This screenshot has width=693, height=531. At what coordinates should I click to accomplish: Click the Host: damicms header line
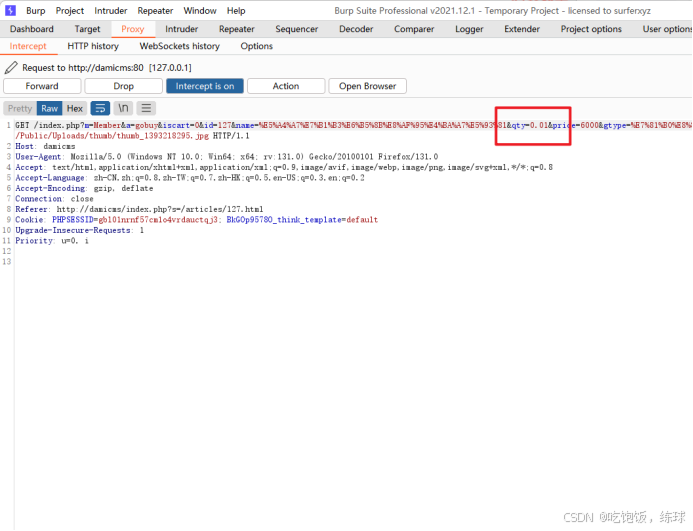click(45, 146)
